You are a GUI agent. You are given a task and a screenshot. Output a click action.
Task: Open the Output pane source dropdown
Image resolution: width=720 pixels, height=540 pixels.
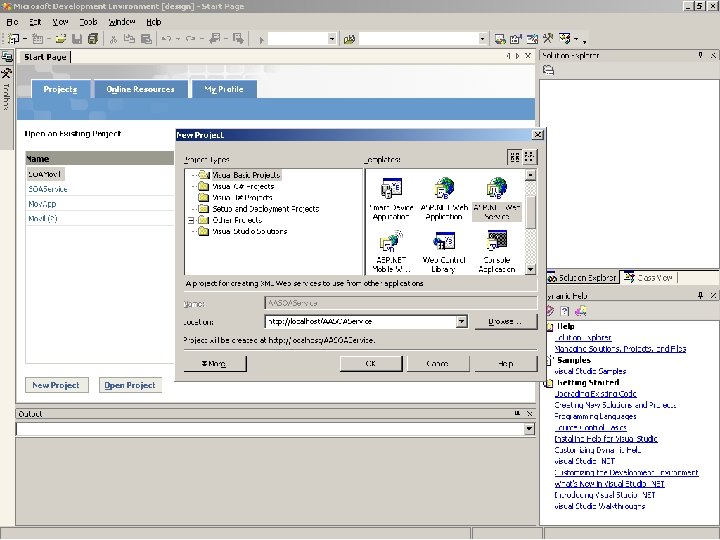pos(529,429)
